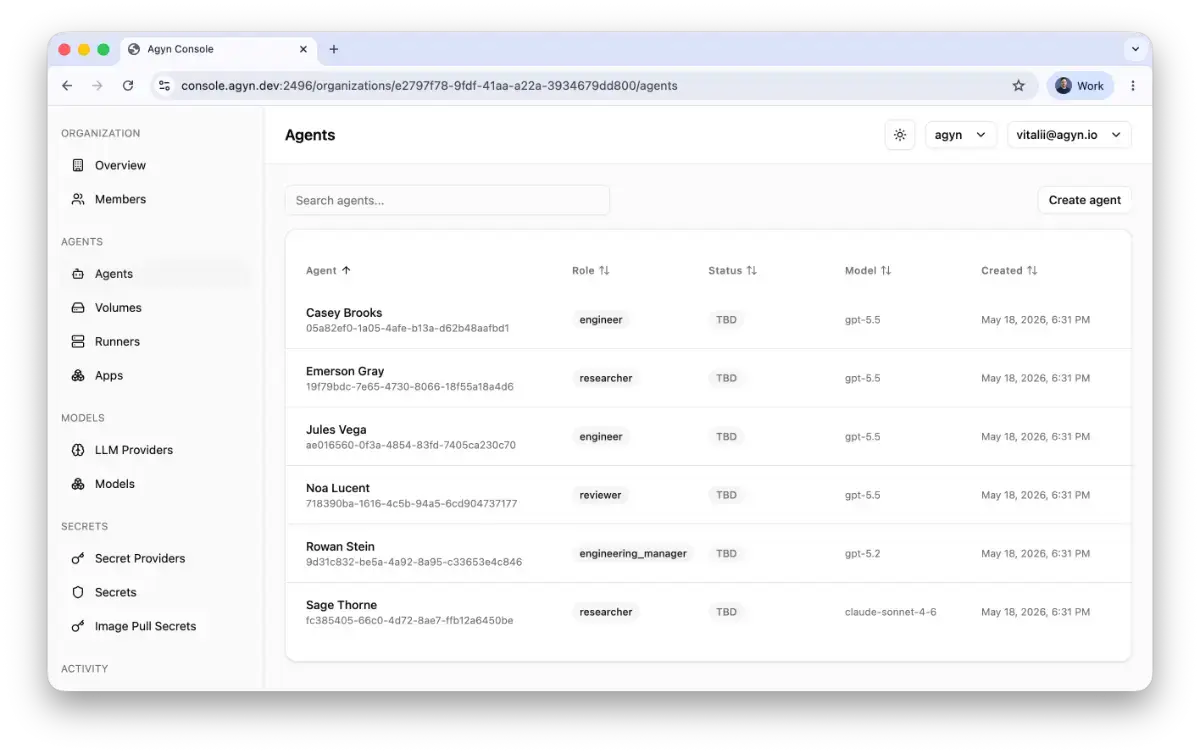Screen dimensions: 1200x754
Task: Open a new browser tab with plus
Action: tap(334, 49)
